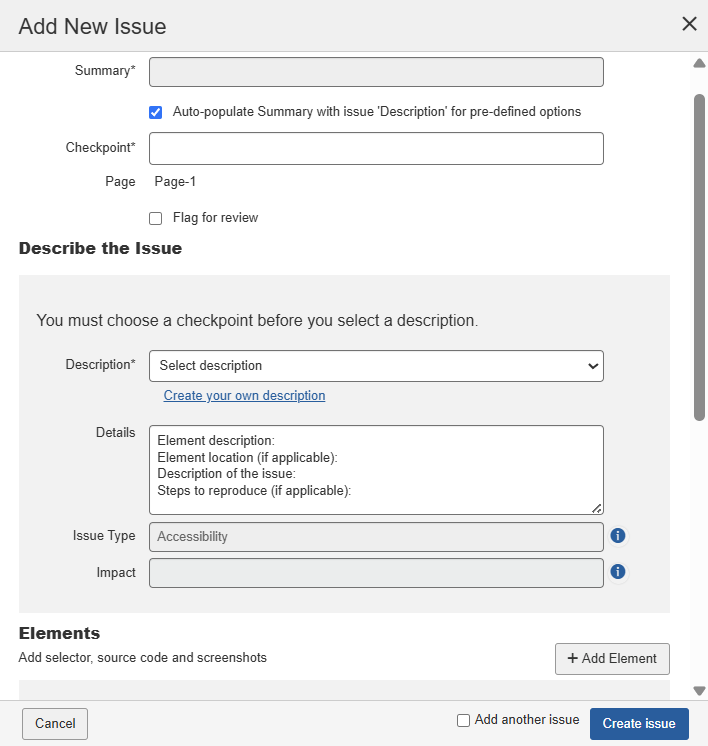Click the Details textarea resize handle
Image resolution: width=708 pixels, height=746 pixels.
(596, 508)
